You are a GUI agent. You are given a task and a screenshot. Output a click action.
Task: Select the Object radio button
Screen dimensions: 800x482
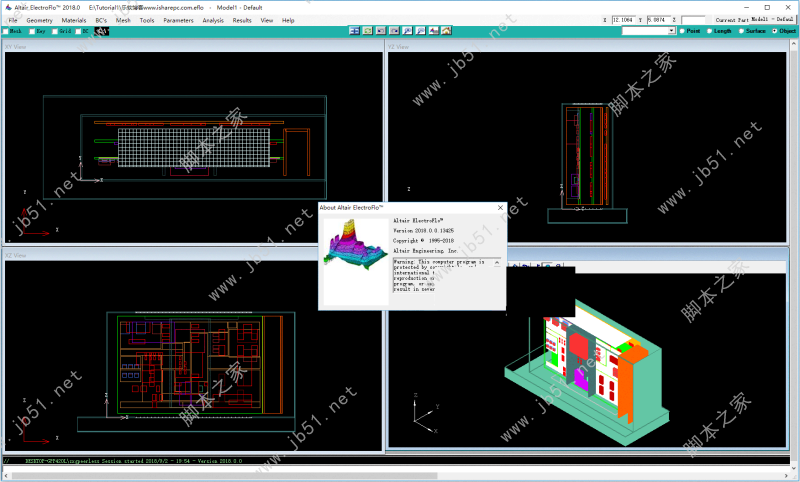pos(774,31)
